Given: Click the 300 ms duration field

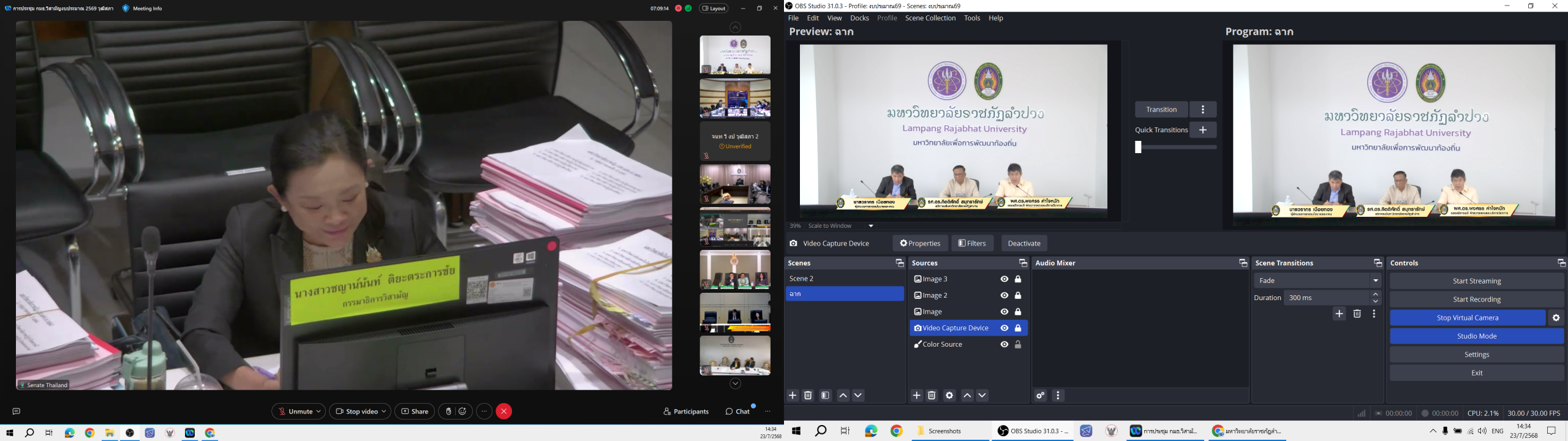Looking at the screenshot, I should (1326, 298).
